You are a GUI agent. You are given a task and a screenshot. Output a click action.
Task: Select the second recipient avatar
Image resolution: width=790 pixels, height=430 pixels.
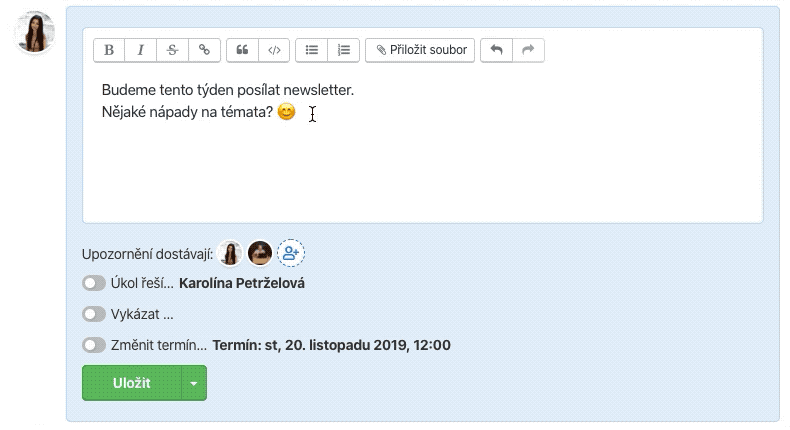tap(260, 254)
